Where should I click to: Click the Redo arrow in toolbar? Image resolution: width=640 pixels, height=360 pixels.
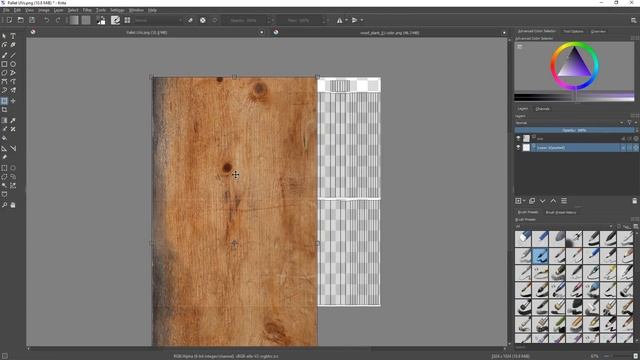(58, 20)
